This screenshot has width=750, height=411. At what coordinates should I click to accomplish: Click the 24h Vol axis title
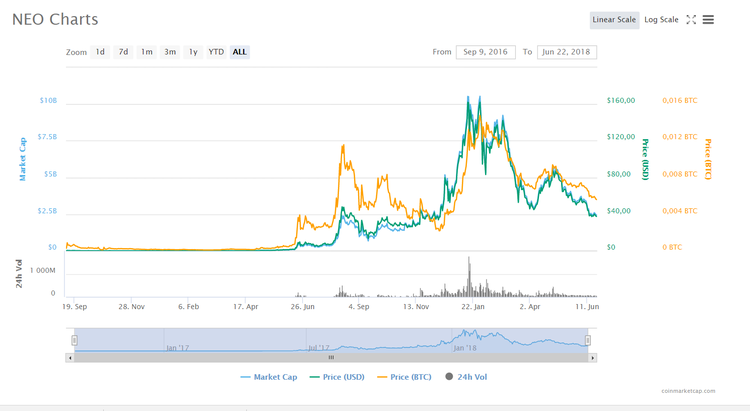click(x=19, y=274)
